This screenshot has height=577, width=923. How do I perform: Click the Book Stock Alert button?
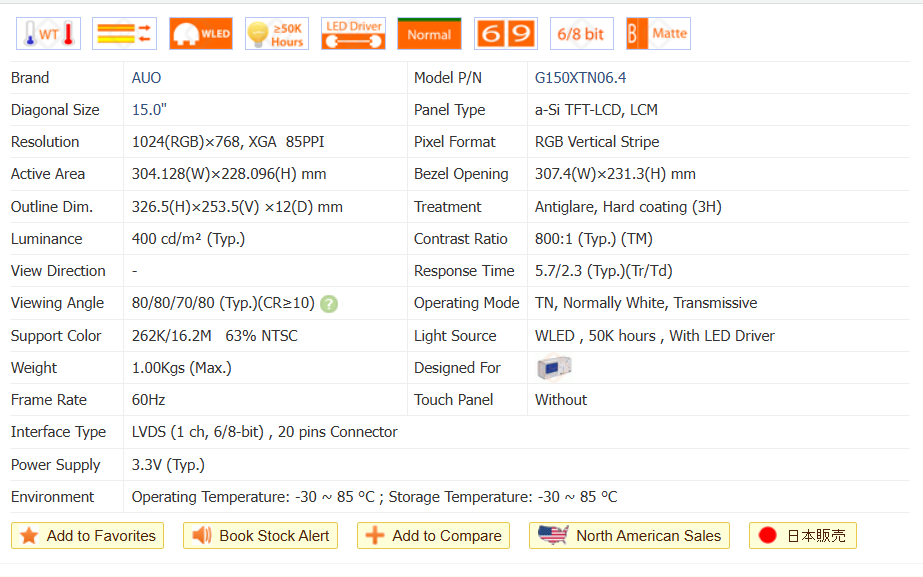click(260, 536)
